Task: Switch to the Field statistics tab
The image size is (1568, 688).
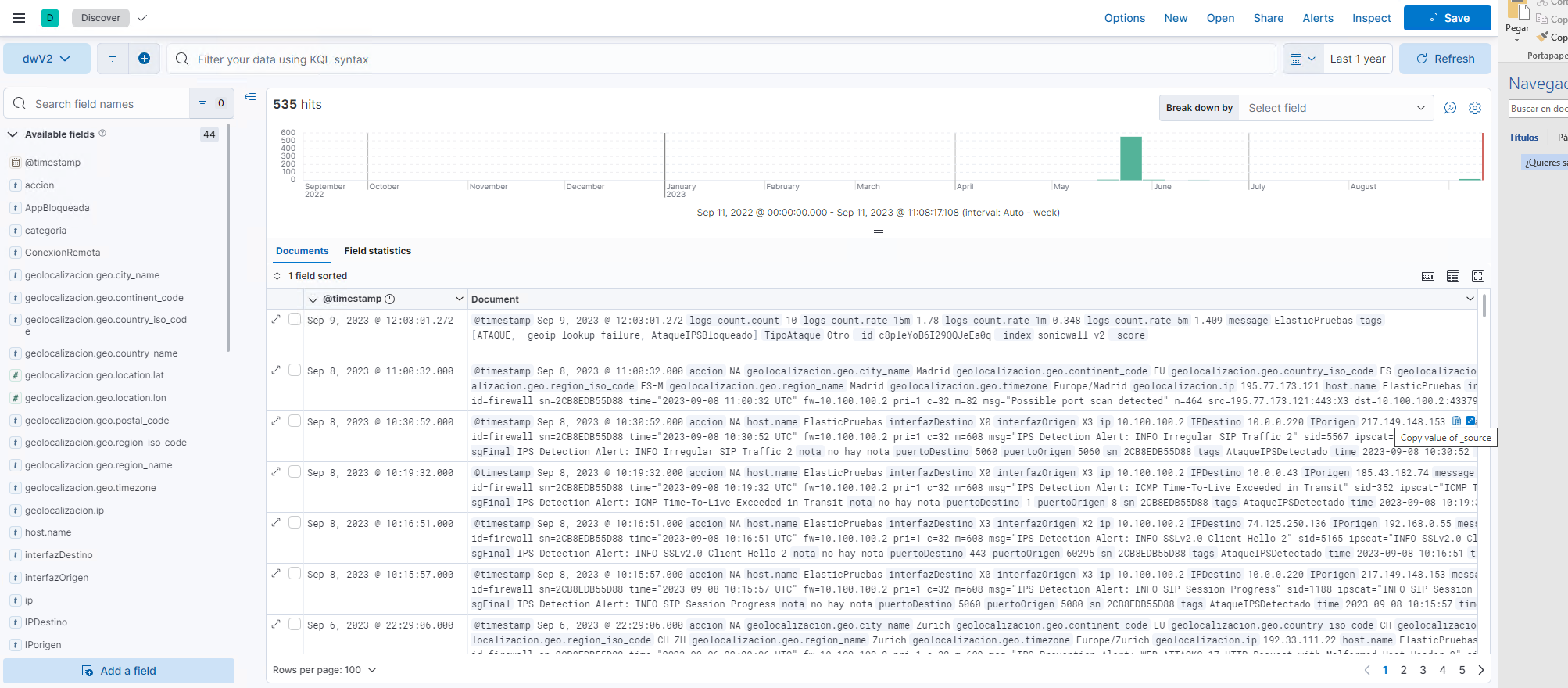Action: pos(378,251)
